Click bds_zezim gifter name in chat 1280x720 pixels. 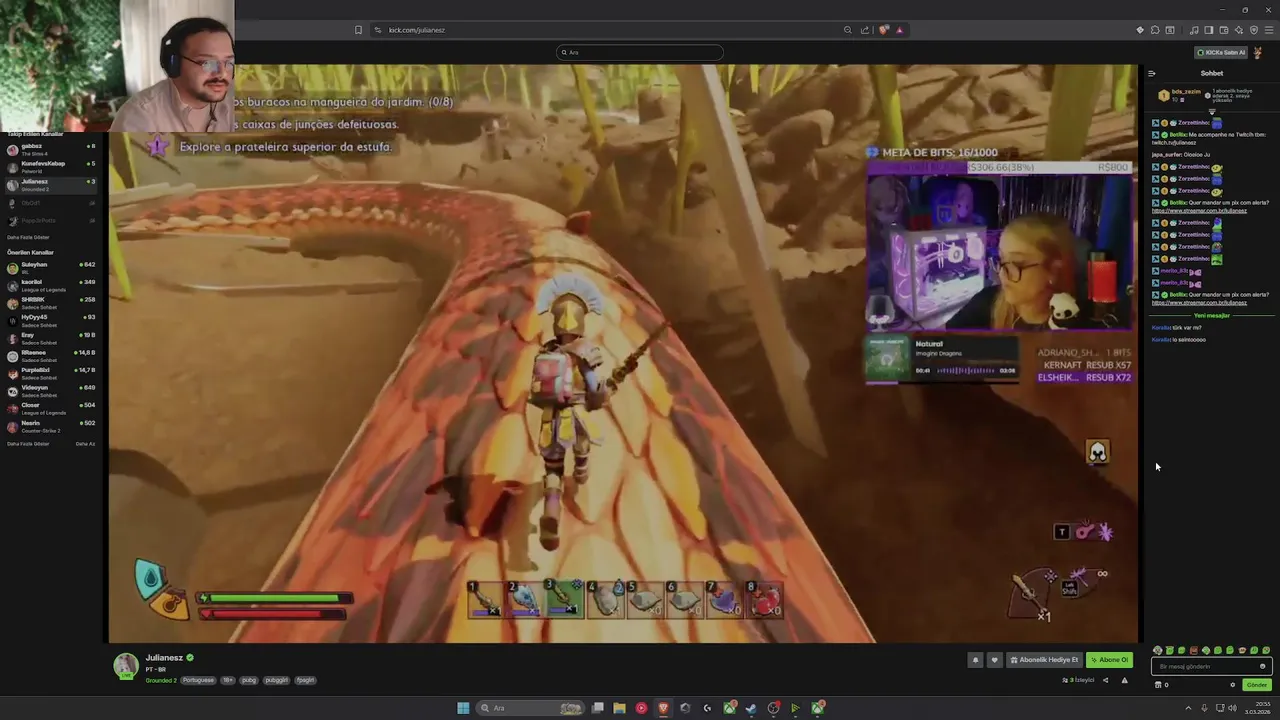[1186, 92]
